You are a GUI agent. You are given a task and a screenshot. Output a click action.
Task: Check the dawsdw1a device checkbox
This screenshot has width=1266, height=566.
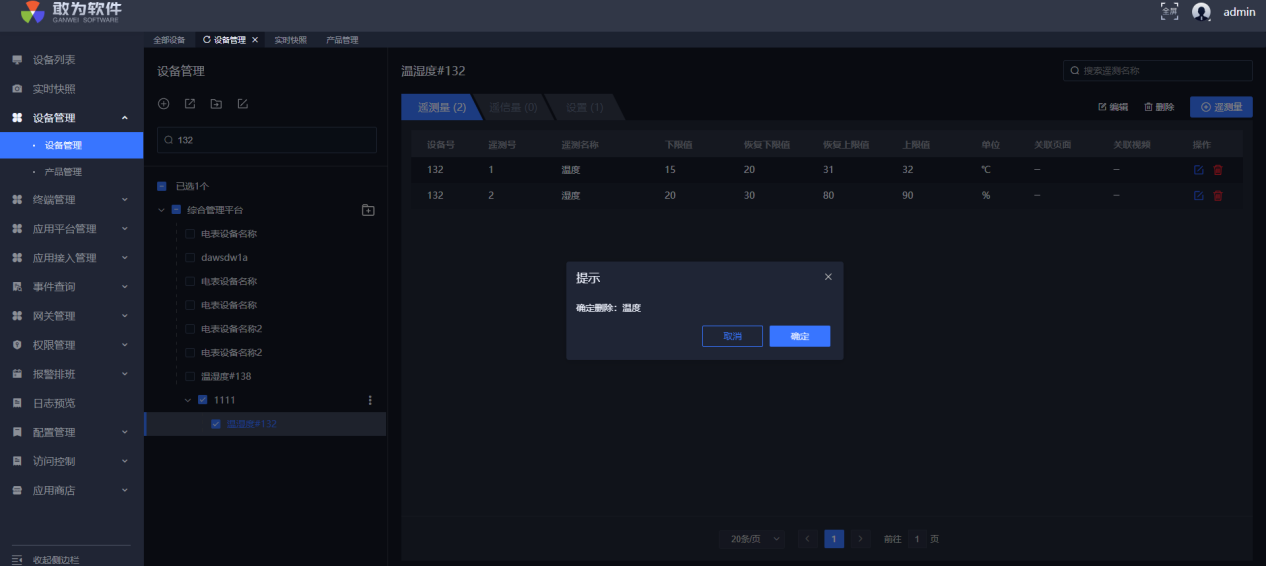pos(190,257)
